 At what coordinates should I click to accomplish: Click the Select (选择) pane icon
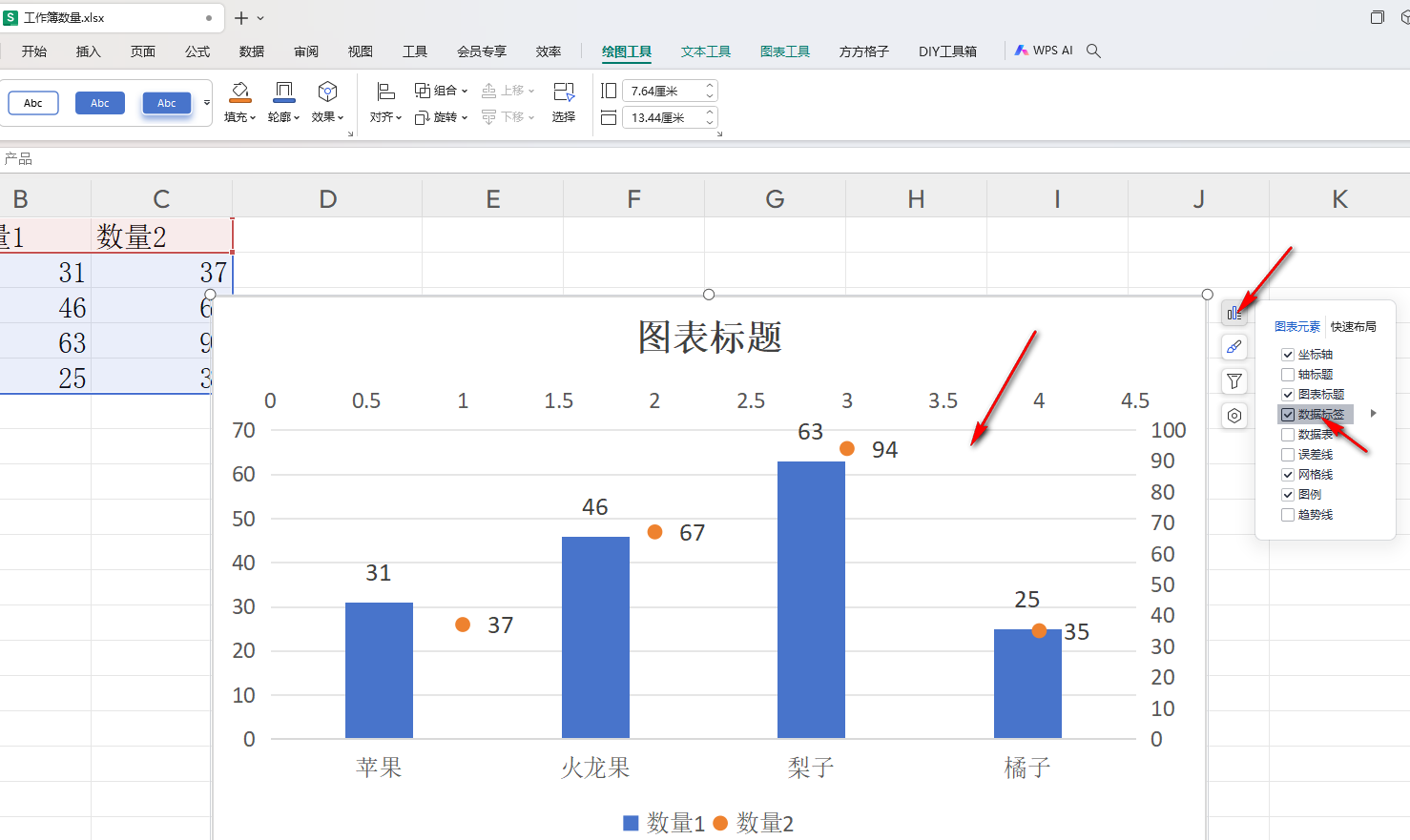point(564,92)
